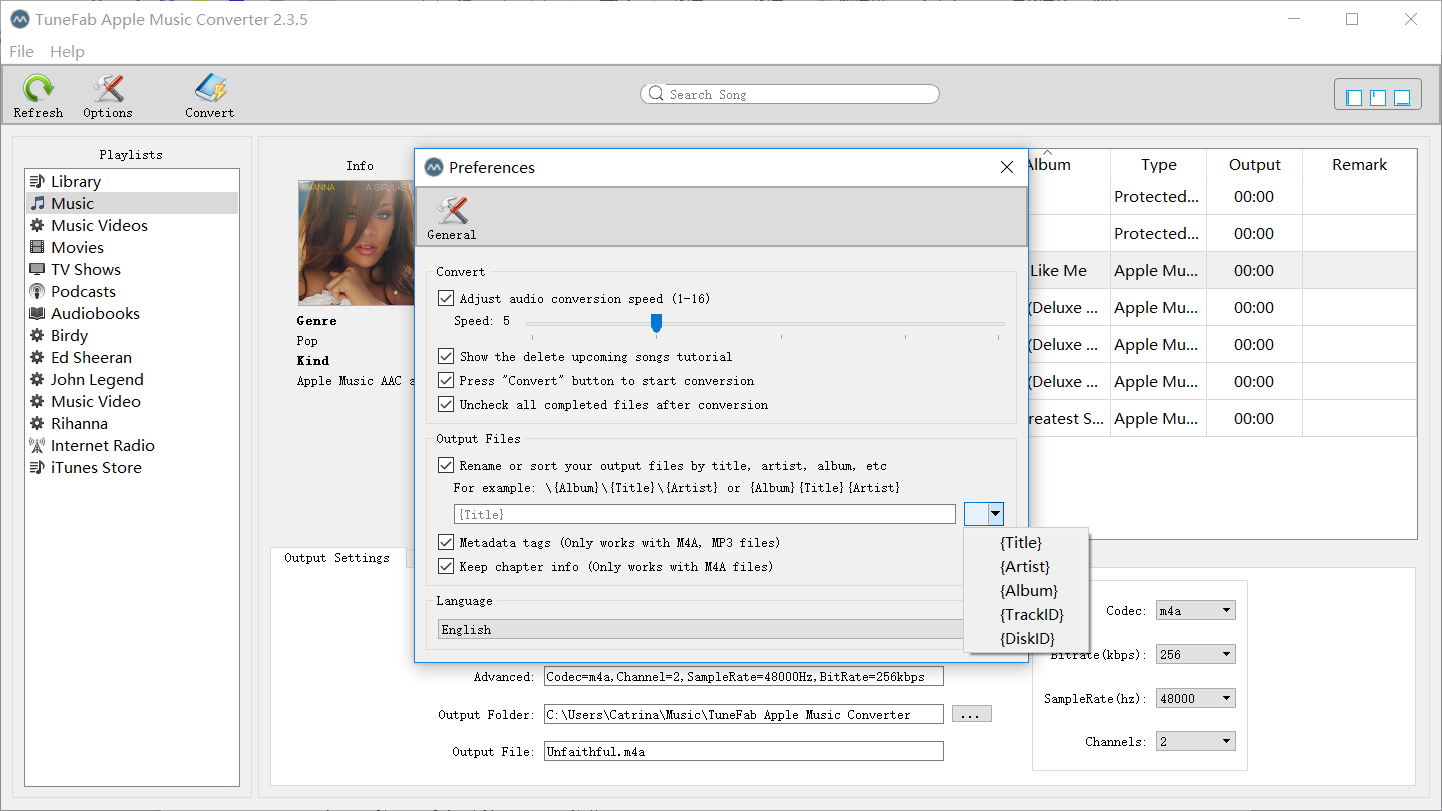Viewport: 1442px width, 811px height.
Task: Click the Remark column header
Action: [x=1359, y=165]
